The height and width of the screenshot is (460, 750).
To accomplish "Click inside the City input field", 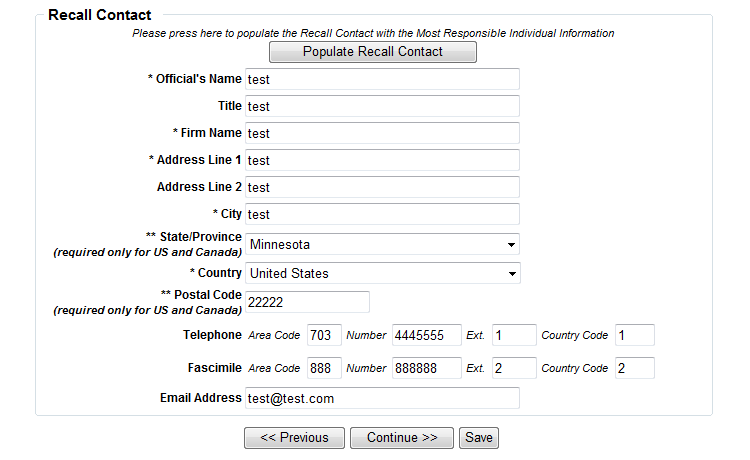I will click(x=382, y=214).
